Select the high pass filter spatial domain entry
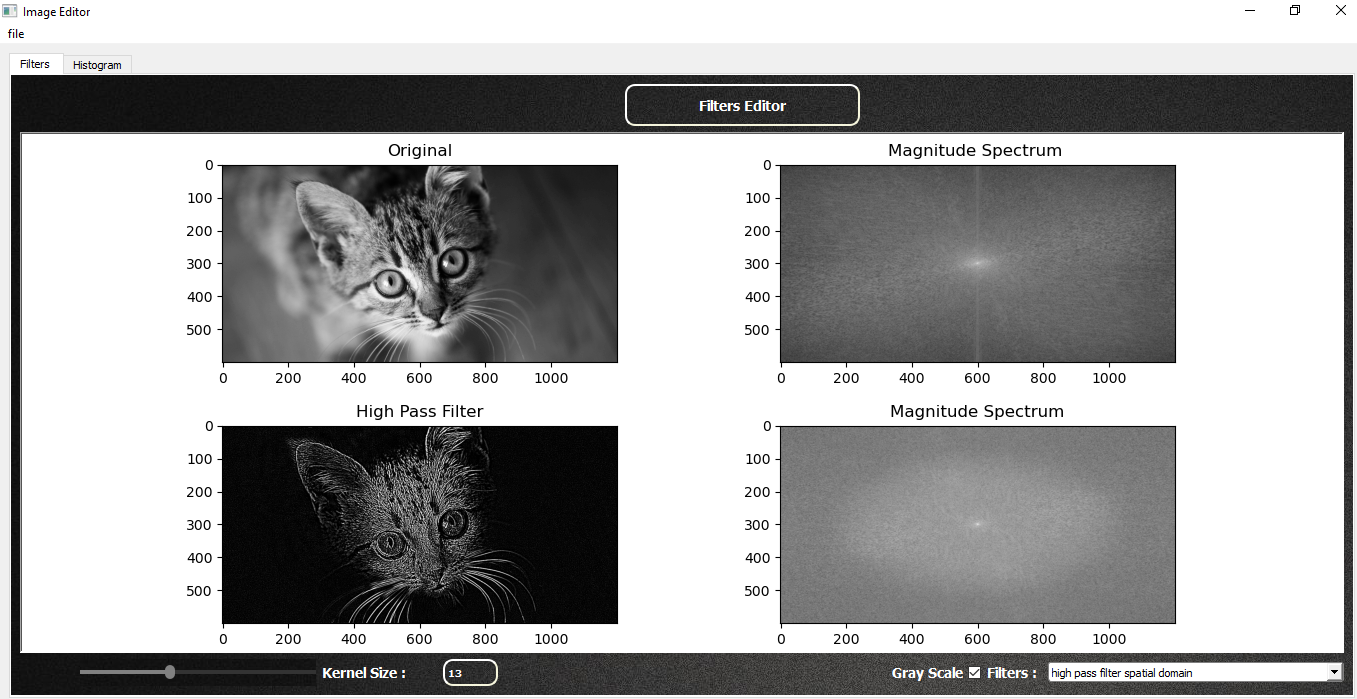Screen dimensions: 1357x699 pyautogui.click(x=1150, y=672)
